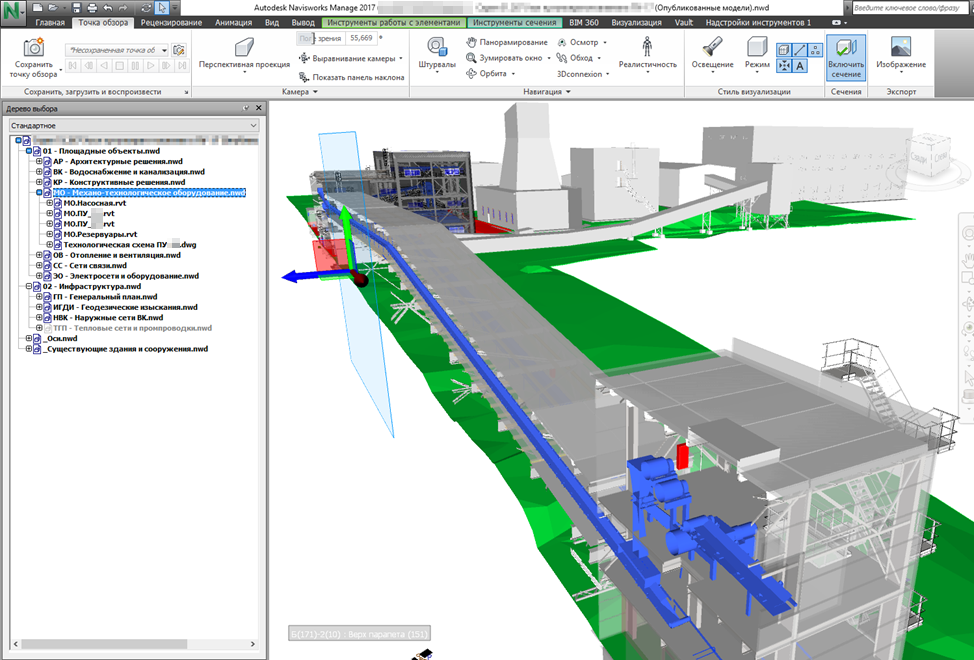Image resolution: width=974 pixels, height=660 pixels.
Task: Open the Реалистичность human figure tool
Action: pos(647,47)
